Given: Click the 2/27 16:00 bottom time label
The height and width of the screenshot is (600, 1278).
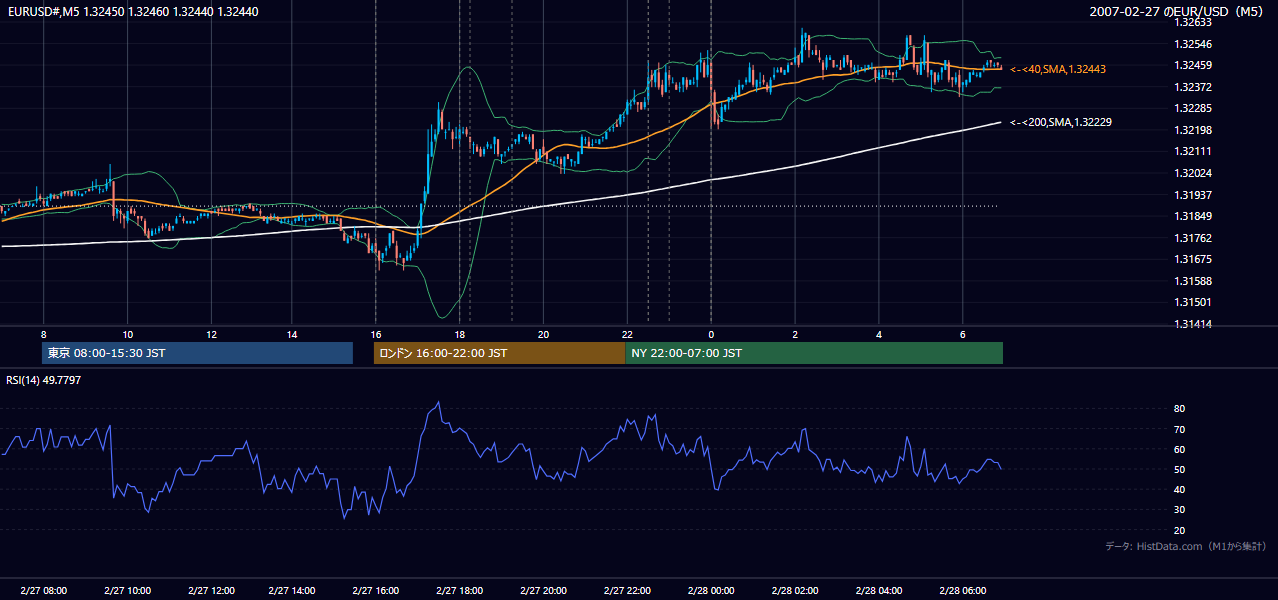Looking at the screenshot, I should click(376, 590).
